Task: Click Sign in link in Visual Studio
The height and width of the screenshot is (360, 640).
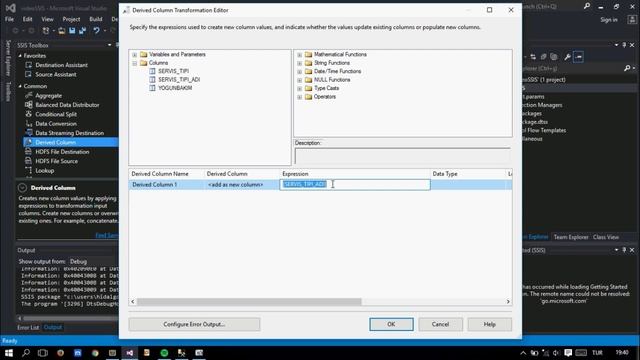Action: 609,20
